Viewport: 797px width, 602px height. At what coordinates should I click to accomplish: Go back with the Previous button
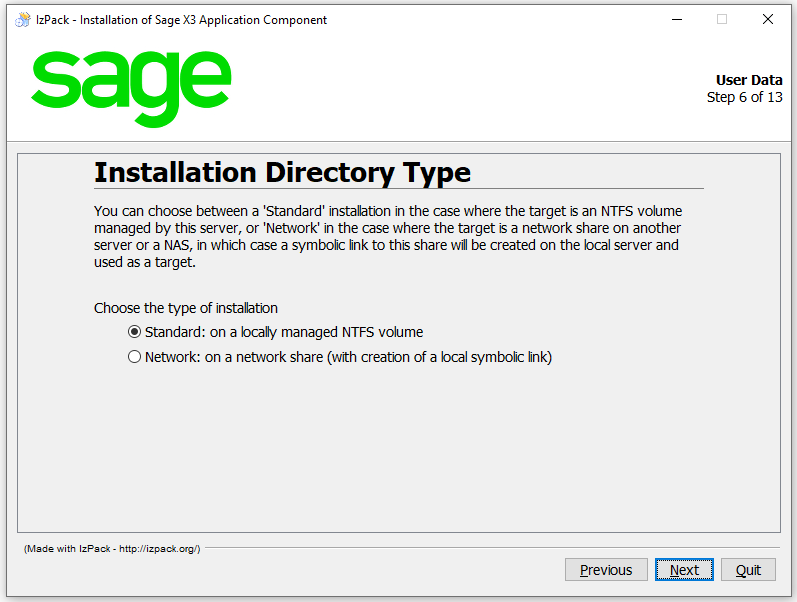[x=606, y=570]
